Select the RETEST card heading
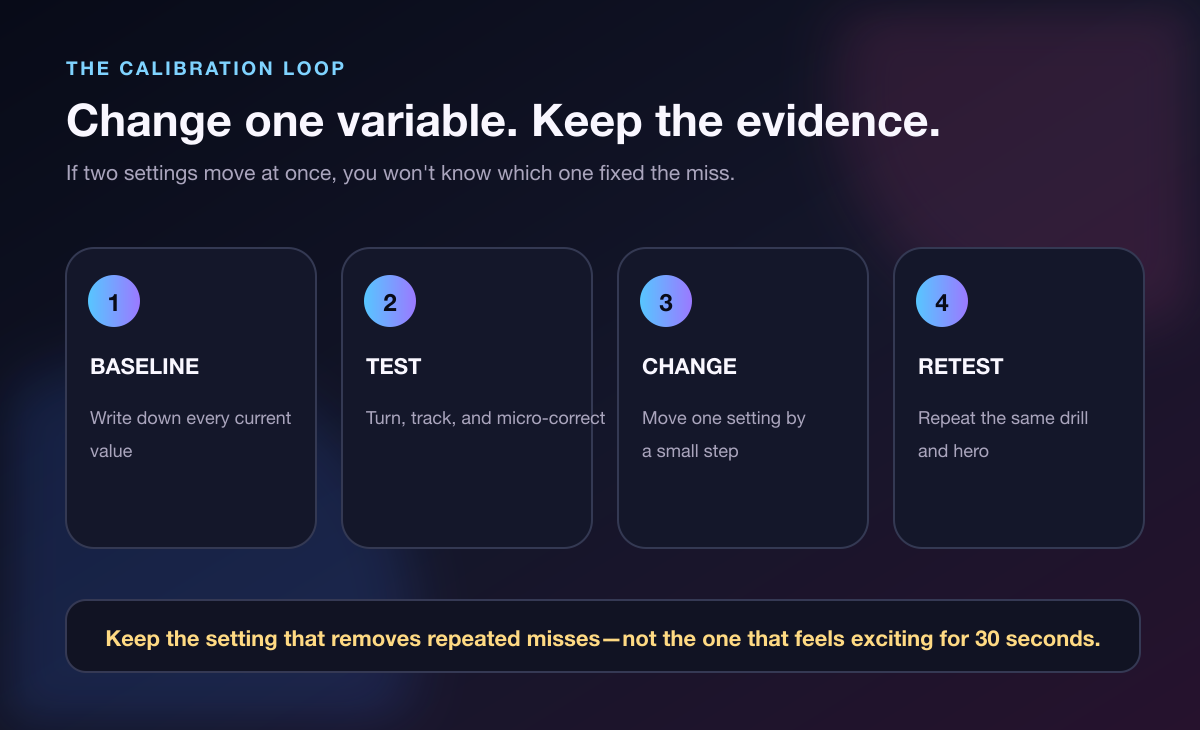The width and height of the screenshot is (1200, 730). (x=961, y=367)
